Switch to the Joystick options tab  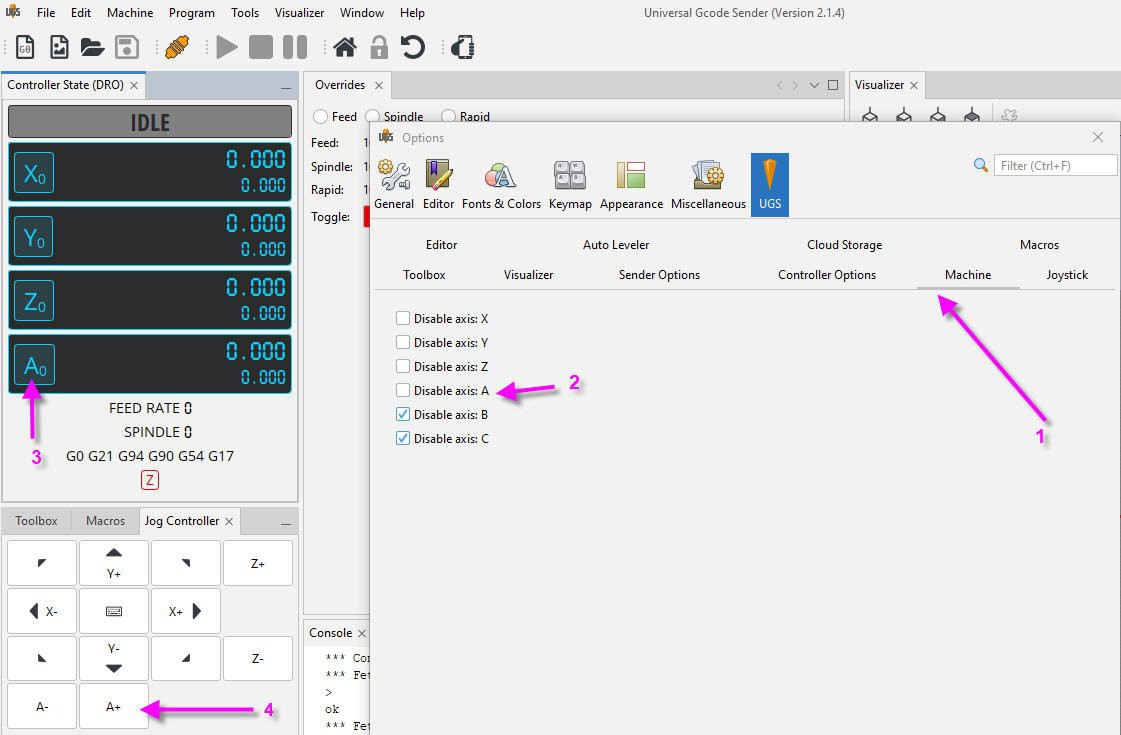coord(1067,275)
